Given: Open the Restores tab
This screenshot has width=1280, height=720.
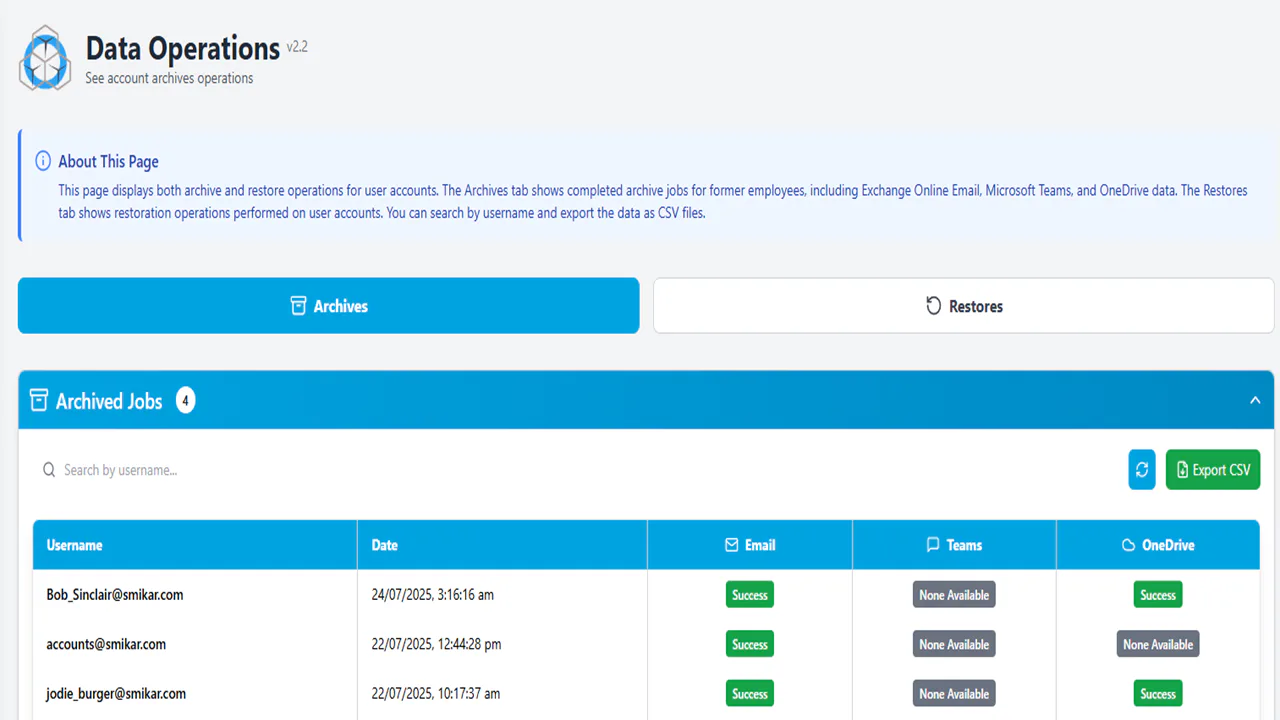Looking at the screenshot, I should click(964, 306).
